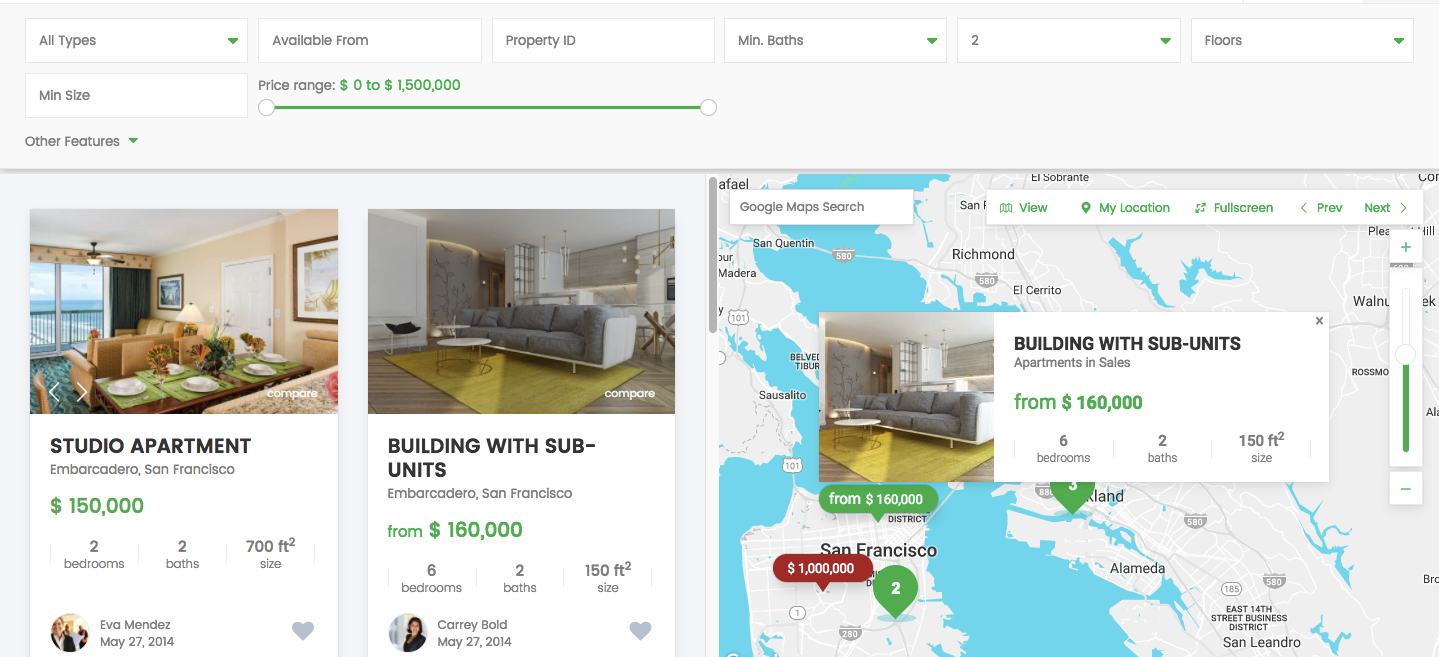Go to Next property on map
The image size is (1439, 657).
[x=1385, y=208]
